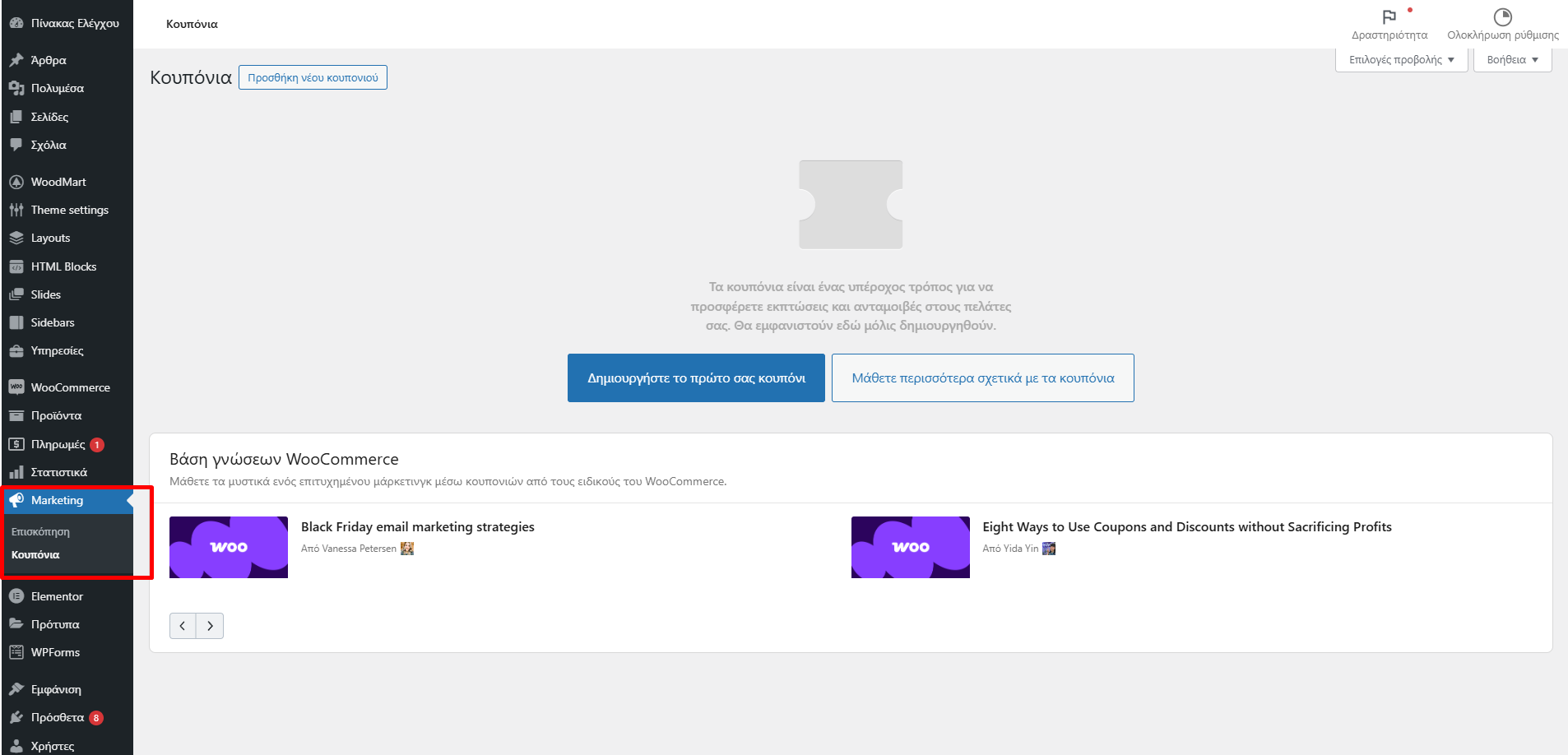Click the Πρόσθετα update badge 8
1568x755 pixels.
pyautogui.click(x=96, y=718)
